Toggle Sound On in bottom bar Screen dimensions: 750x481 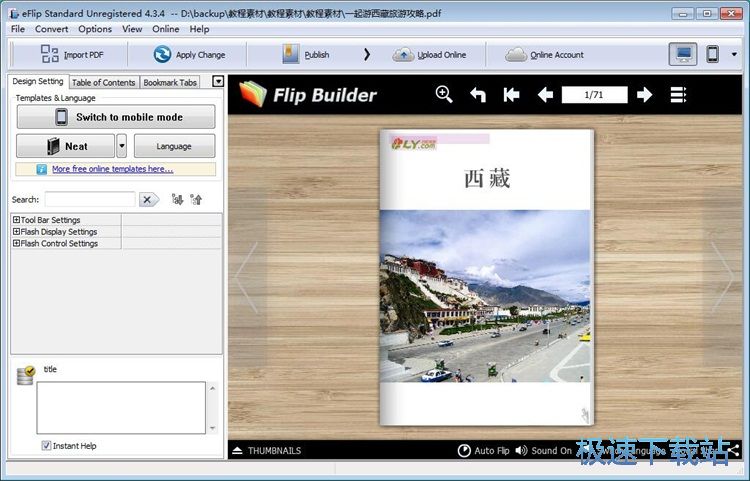coord(544,450)
